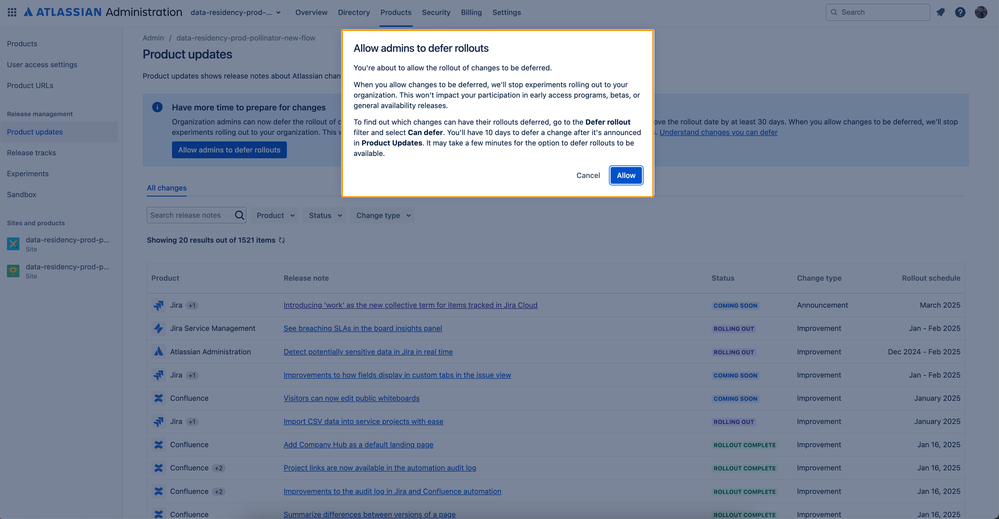
Task: Click the Announcement change type cell
Action: [822, 305]
